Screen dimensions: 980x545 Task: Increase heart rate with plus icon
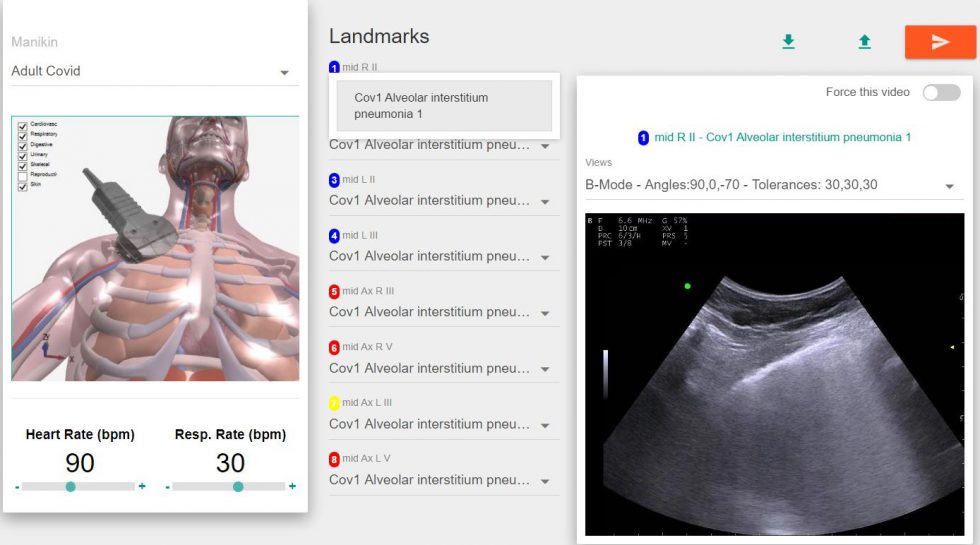click(142, 486)
